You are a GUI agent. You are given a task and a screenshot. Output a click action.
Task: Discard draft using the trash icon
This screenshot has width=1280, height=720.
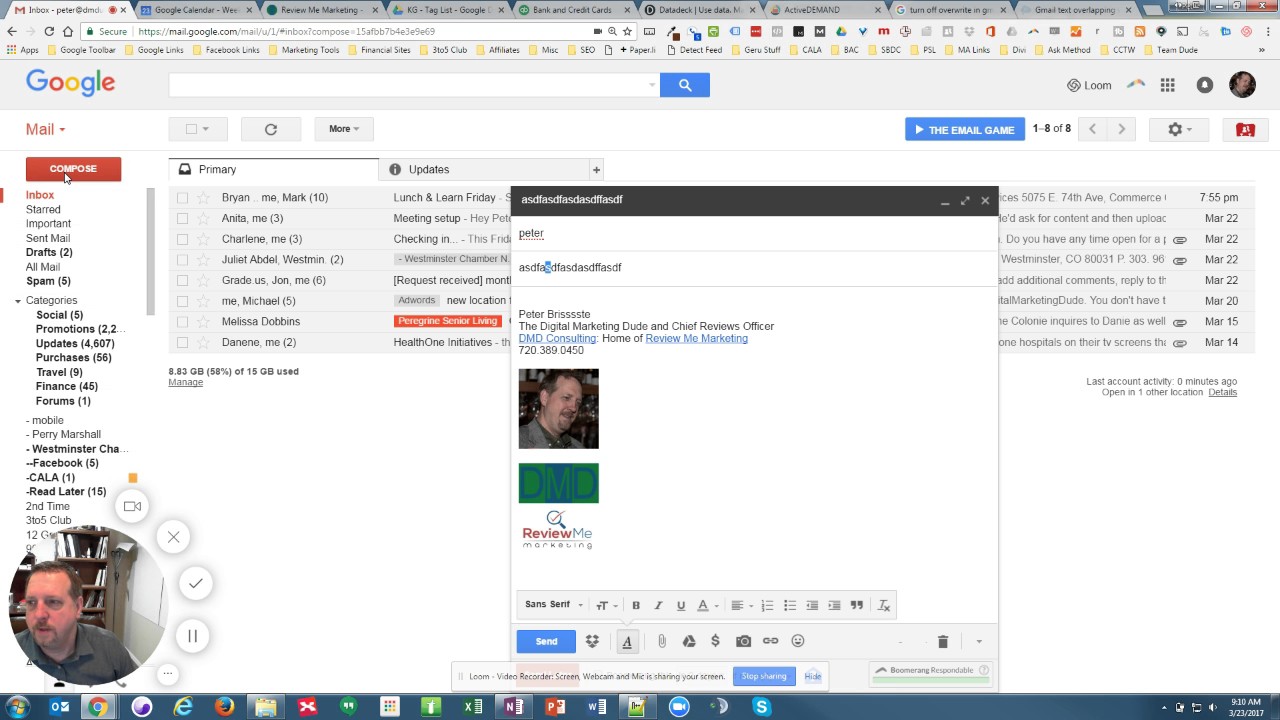942,641
